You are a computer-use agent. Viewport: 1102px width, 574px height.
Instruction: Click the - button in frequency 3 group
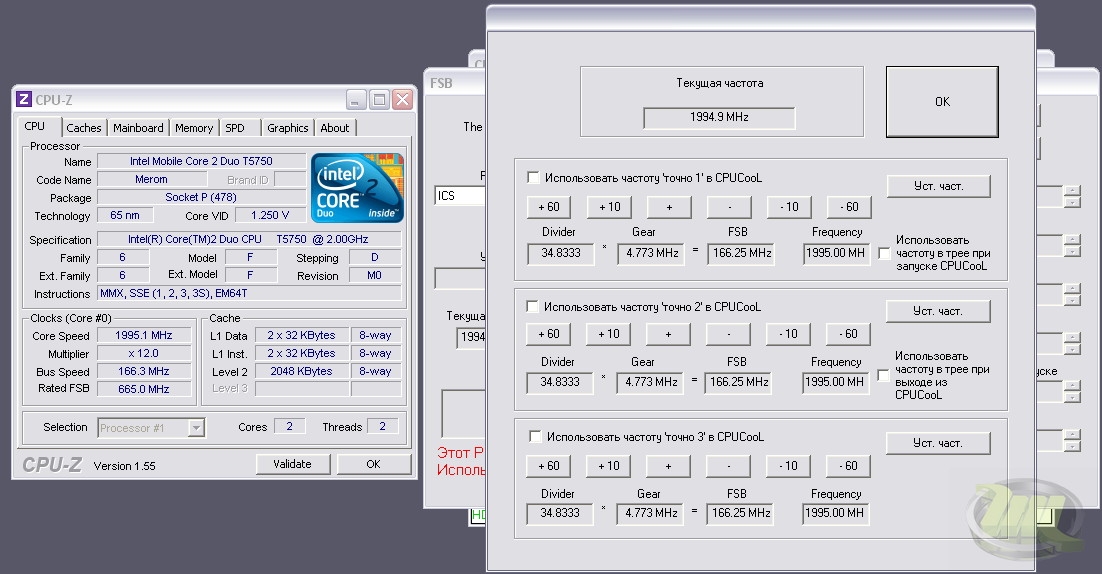click(728, 466)
